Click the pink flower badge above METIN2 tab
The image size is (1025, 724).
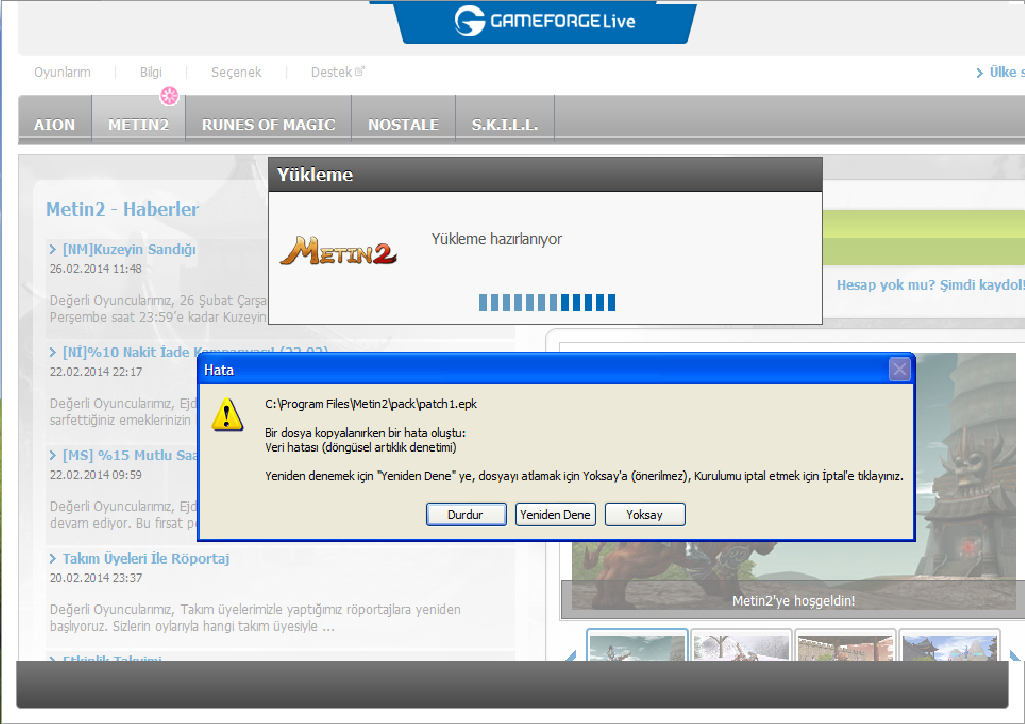[x=169, y=96]
